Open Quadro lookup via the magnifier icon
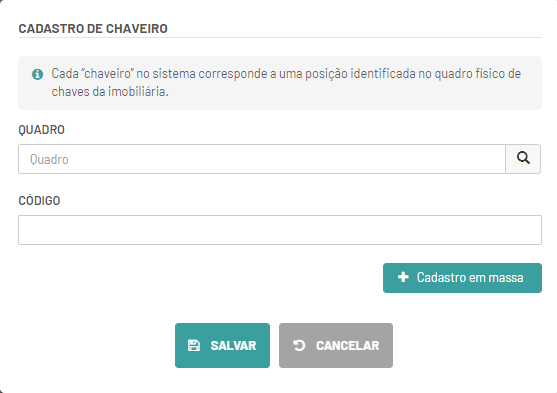Viewport: 557px width, 393px height. pyautogui.click(x=523, y=159)
